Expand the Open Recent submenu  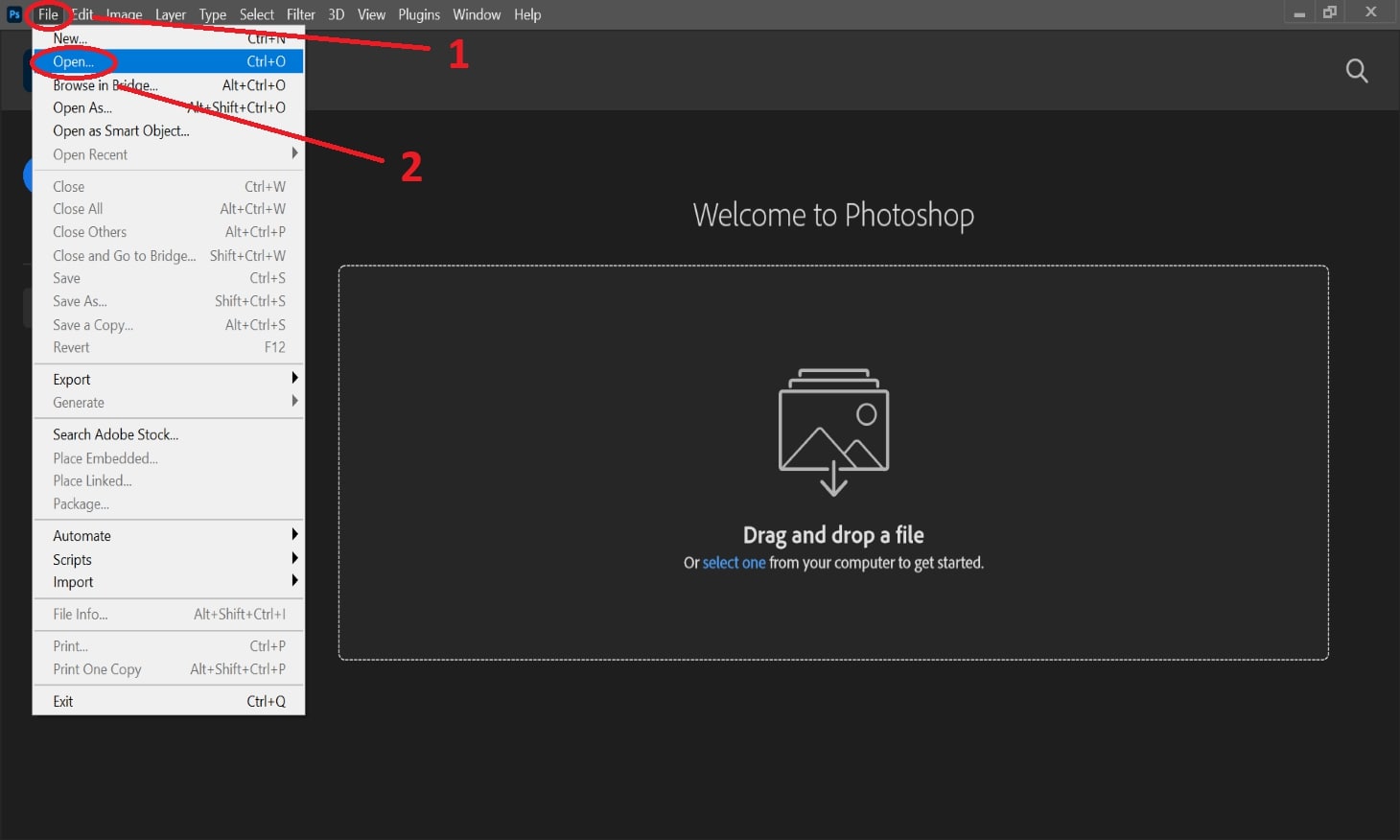(x=169, y=154)
